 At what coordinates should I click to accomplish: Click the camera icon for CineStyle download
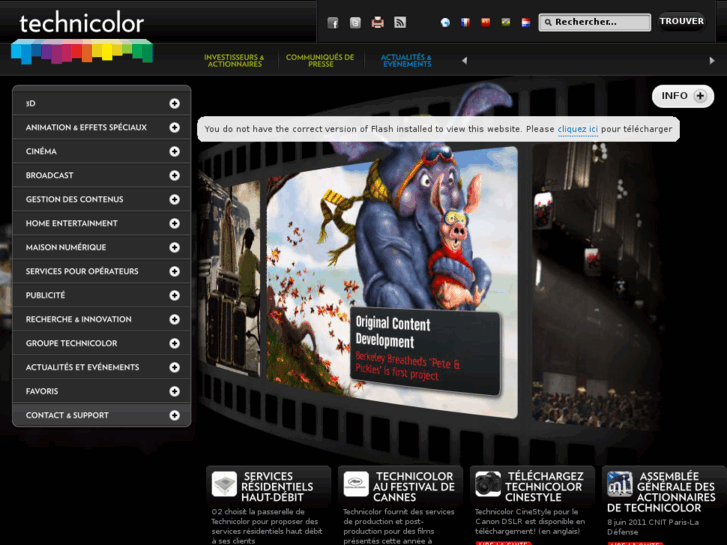coord(488,484)
